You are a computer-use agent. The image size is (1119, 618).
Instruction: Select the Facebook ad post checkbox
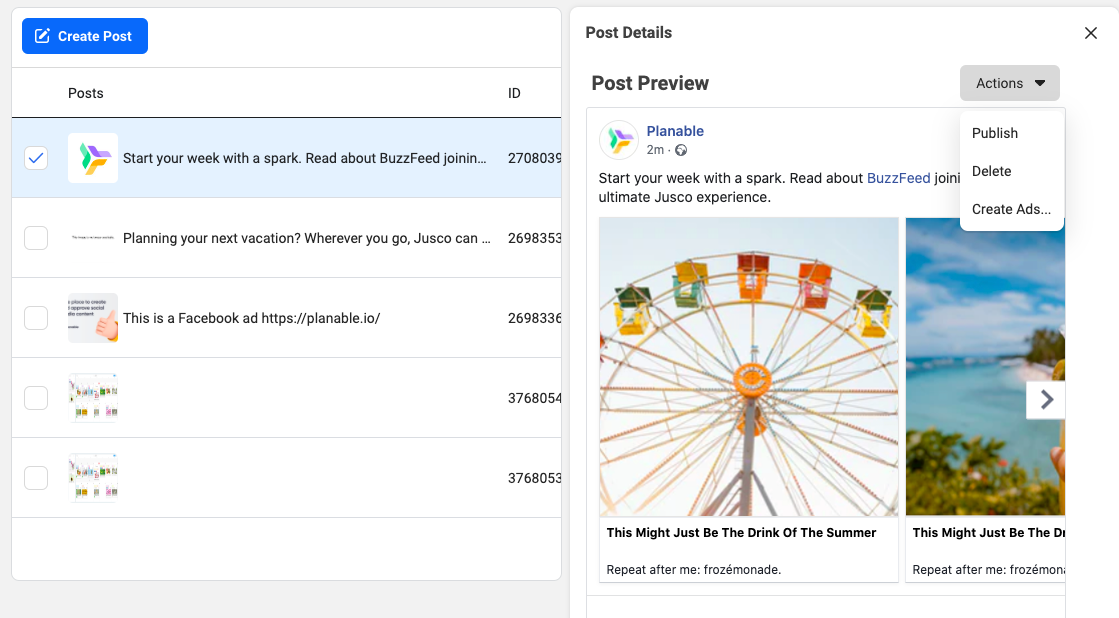(36, 318)
